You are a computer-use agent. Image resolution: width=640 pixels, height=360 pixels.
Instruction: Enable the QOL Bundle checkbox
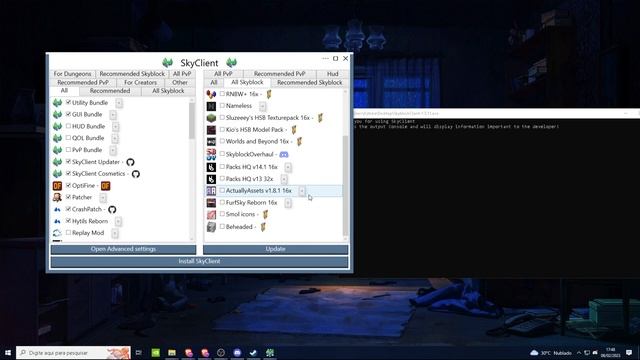pyautogui.click(x=68, y=138)
